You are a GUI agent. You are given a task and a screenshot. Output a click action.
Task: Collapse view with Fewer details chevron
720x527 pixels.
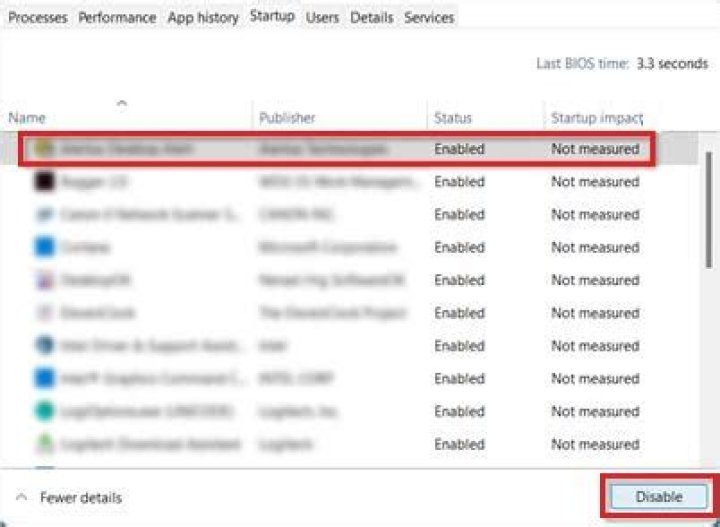click(x=21, y=497)
